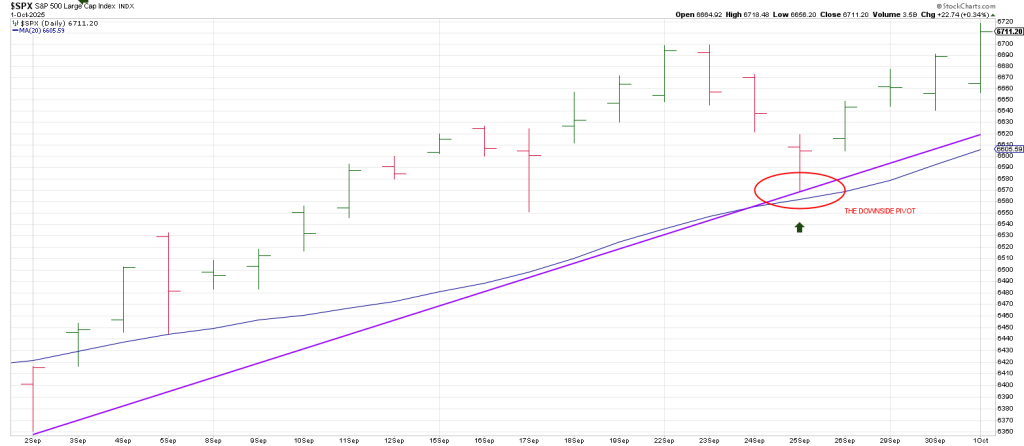Click the 2Sep date label on axis
The image size is (1024, 446).
pyautogui.click(x=32, y=441)
